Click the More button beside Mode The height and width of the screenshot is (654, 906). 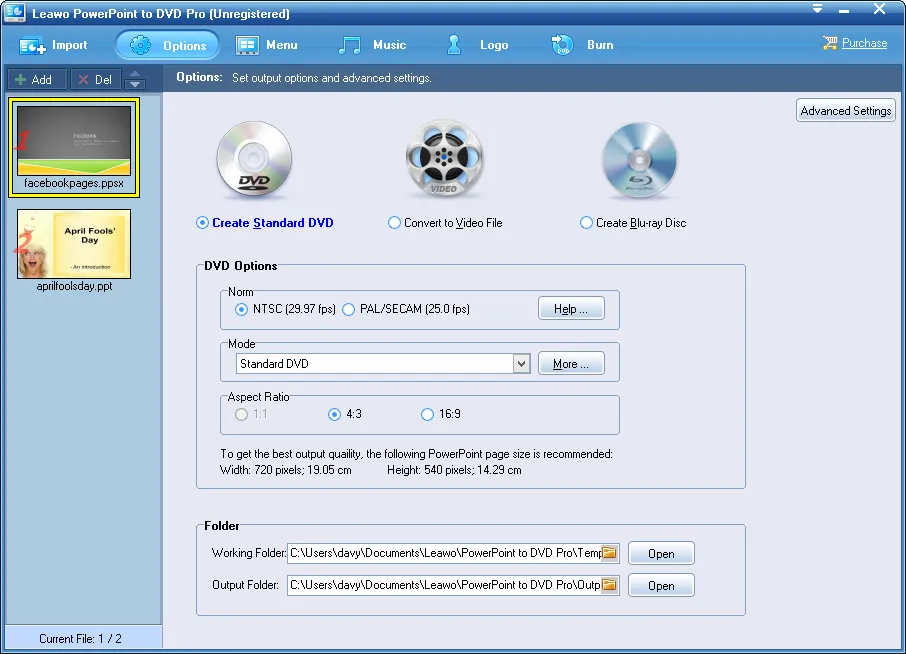pos(571,363)
